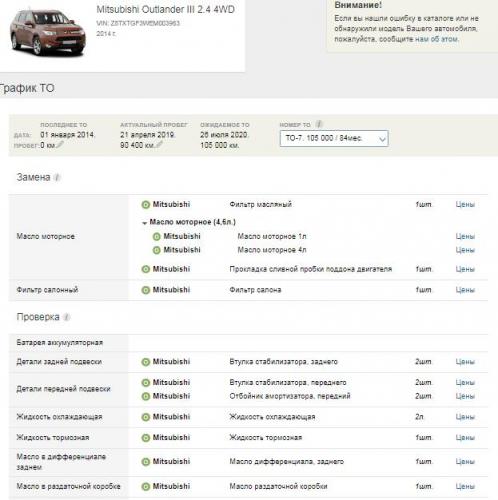Open Цены link for Масло дифференциала, заднего

(x=465, y=462)
